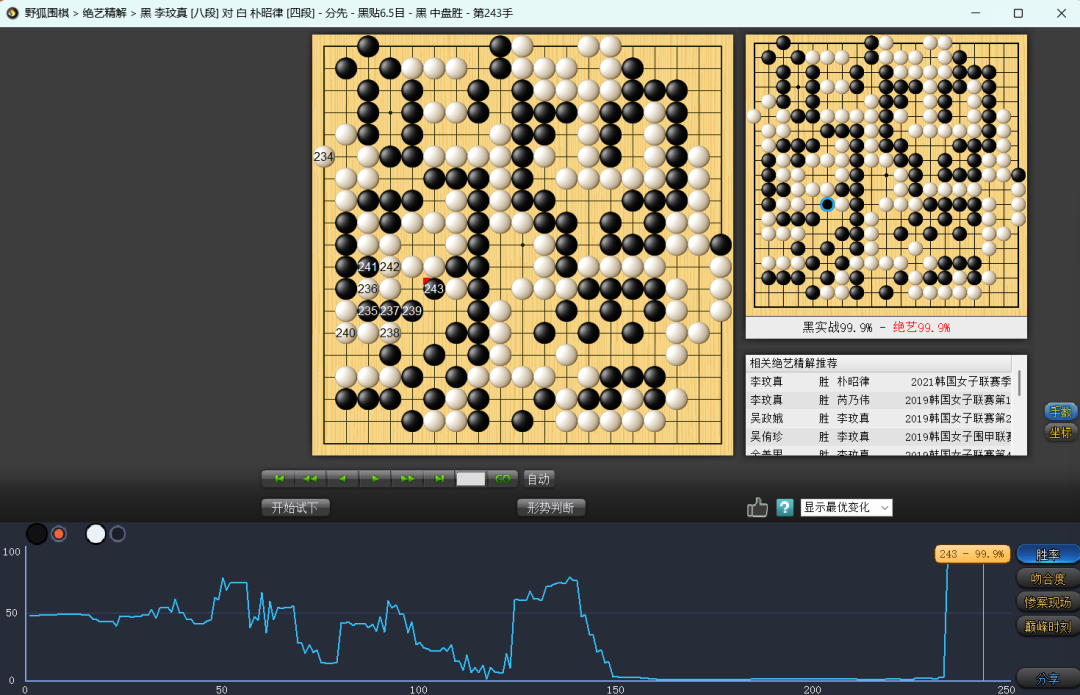Jump to the last move of the game
1080x695 pixels.
click(439, 479)
